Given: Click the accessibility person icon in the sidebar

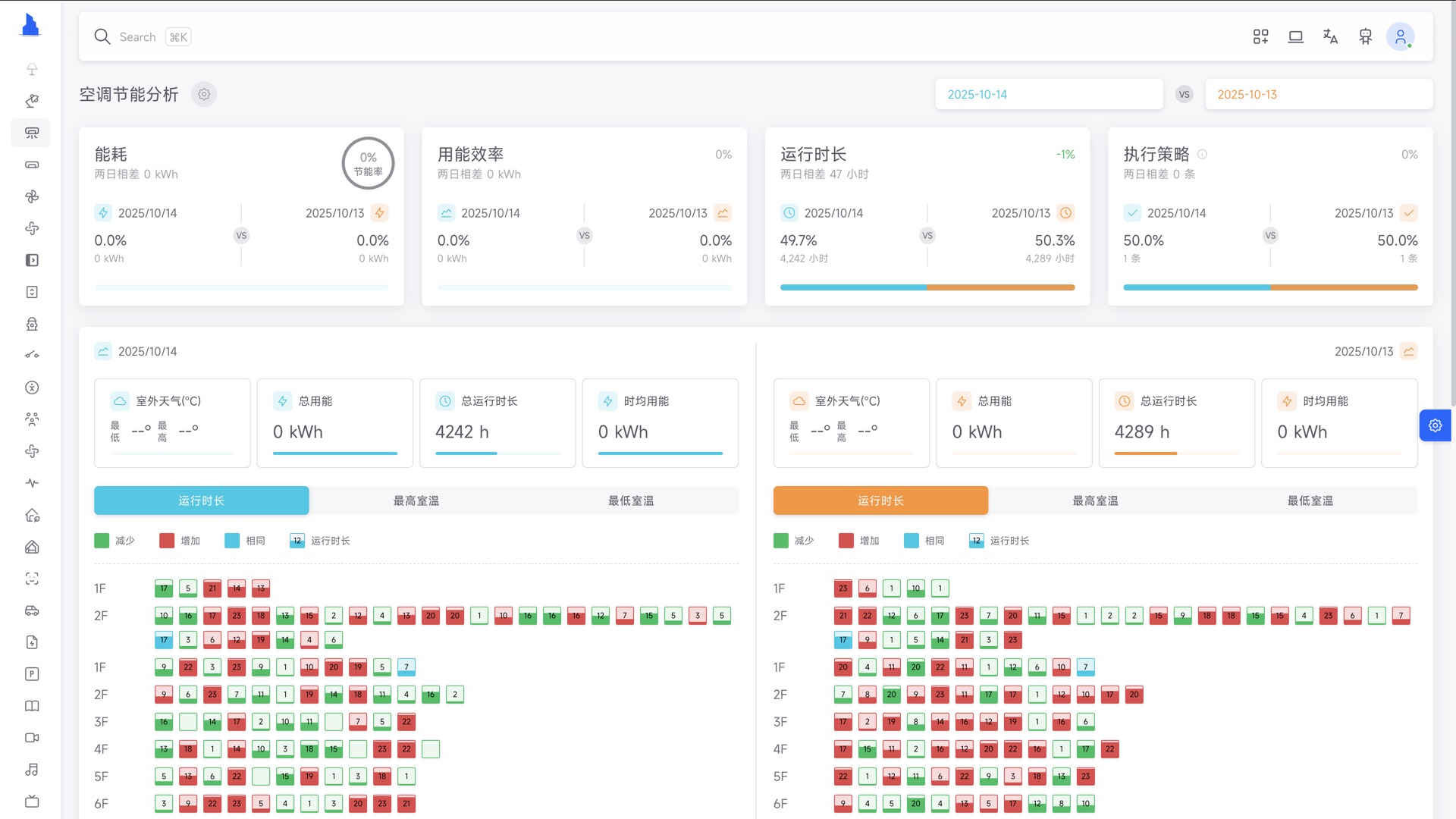Looking at the screenshot, I should [x=31, y=388].
